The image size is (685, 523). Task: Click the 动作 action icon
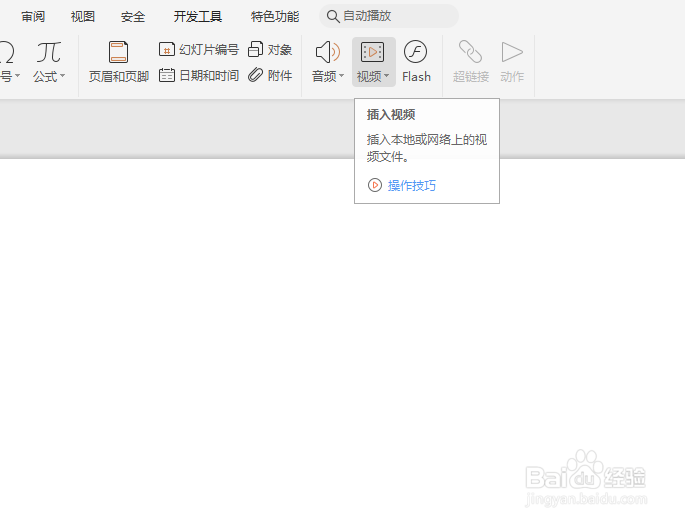pos(512,52)
